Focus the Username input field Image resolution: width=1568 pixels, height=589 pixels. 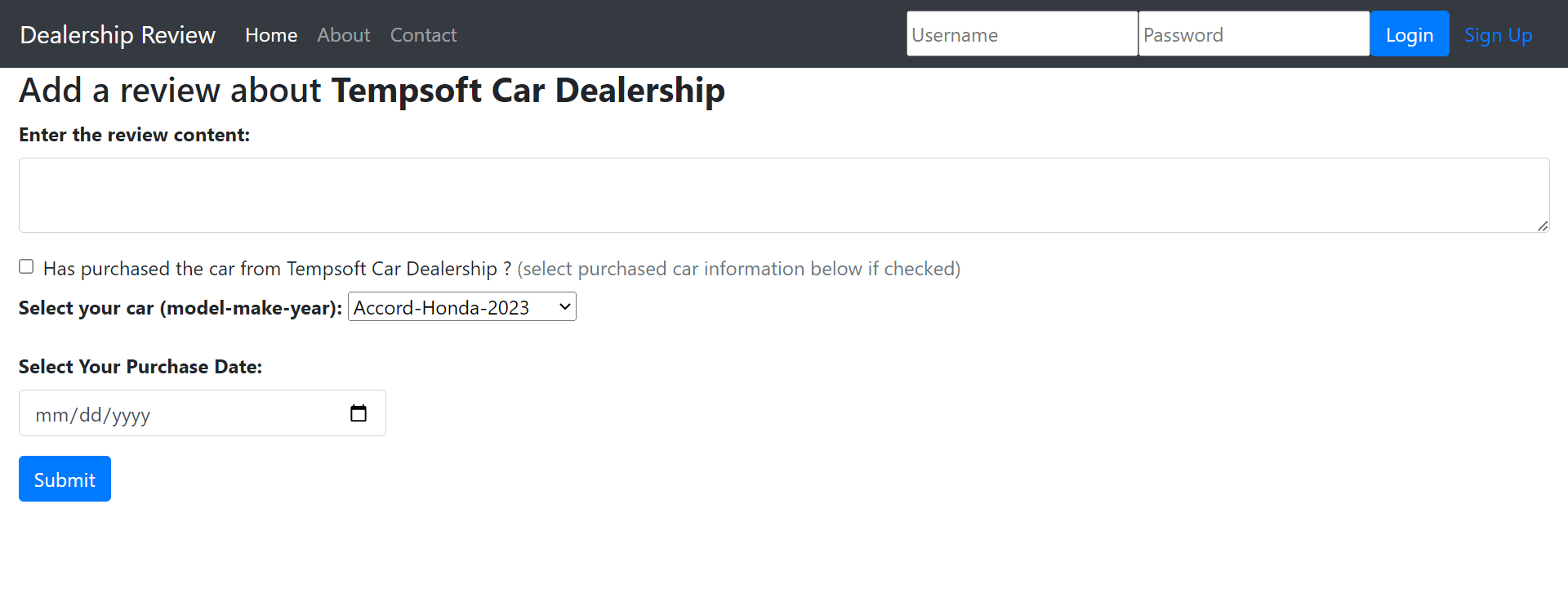1021,34
